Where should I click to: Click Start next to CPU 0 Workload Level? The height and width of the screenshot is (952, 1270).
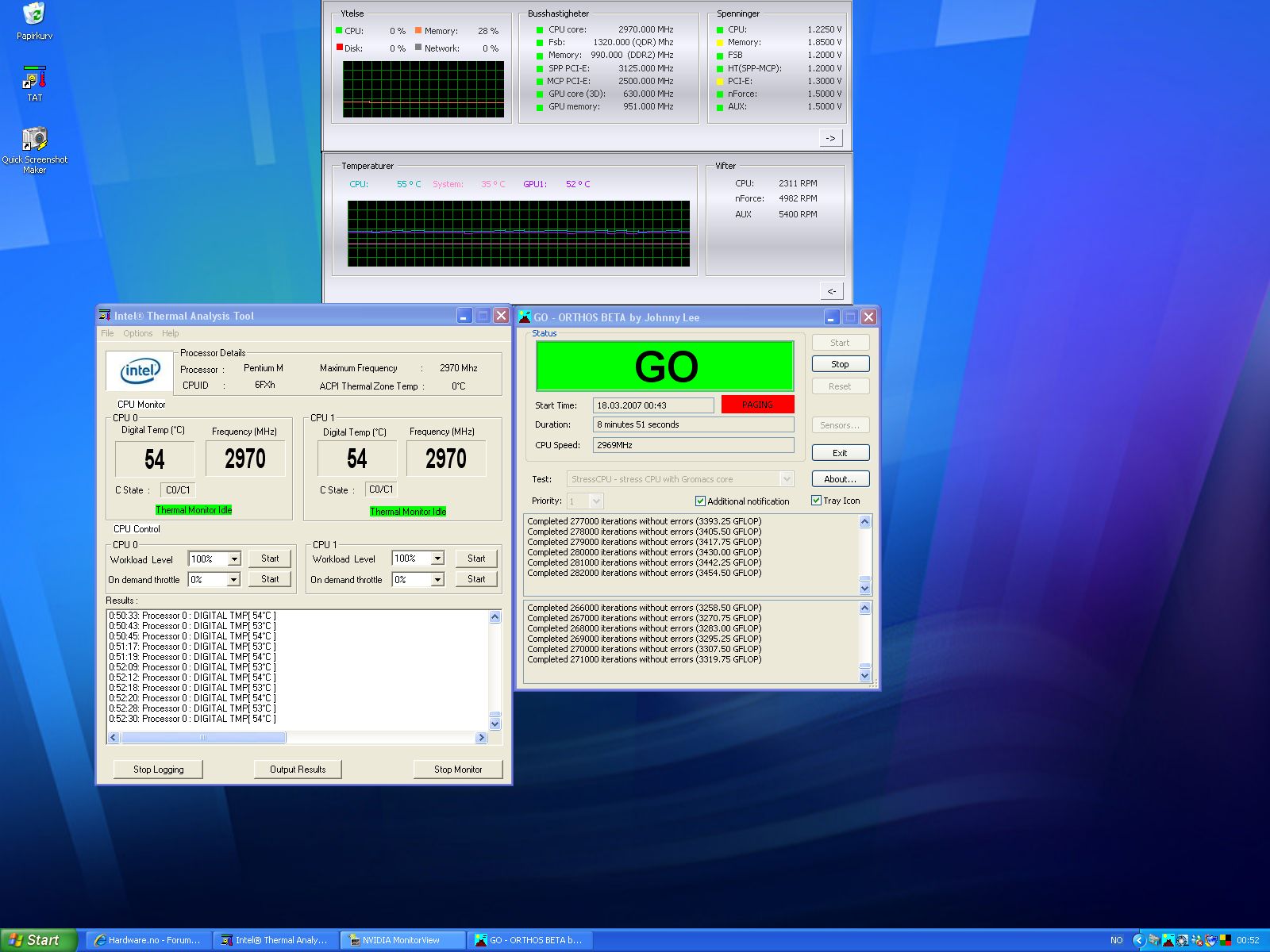tap(270, 559)
